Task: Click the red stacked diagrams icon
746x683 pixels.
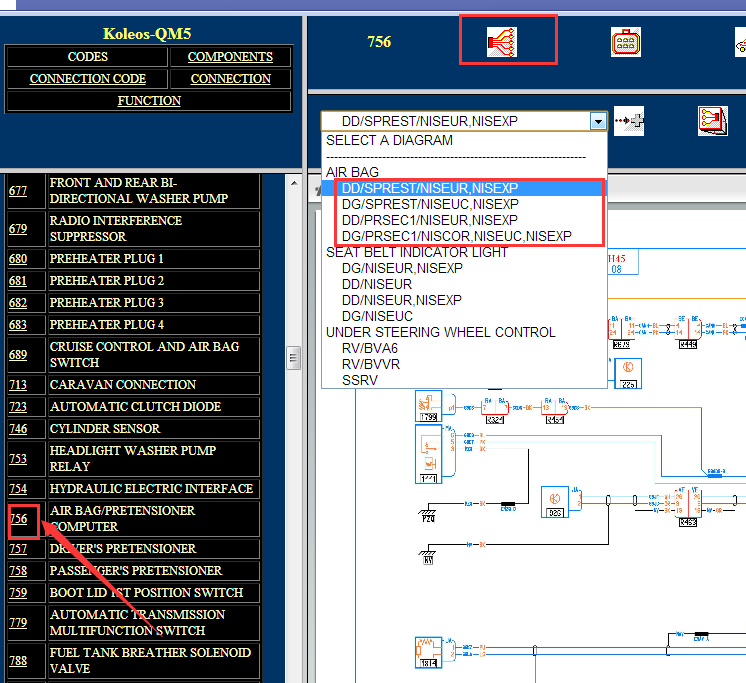Action: pos(713,121)
